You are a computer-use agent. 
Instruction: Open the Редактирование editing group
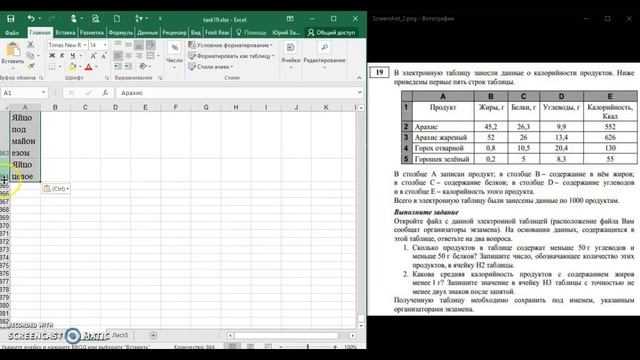click(x=324, y=54)
